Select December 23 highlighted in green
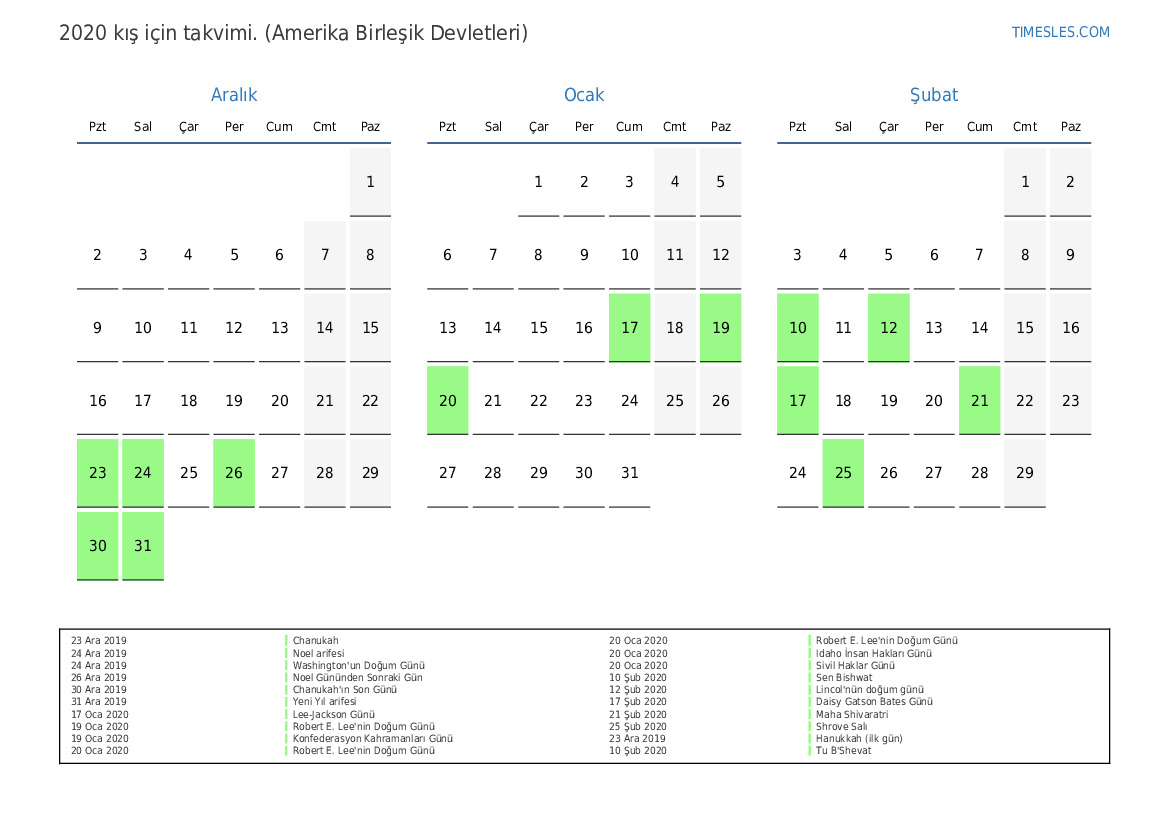 (x=98, y=473)
